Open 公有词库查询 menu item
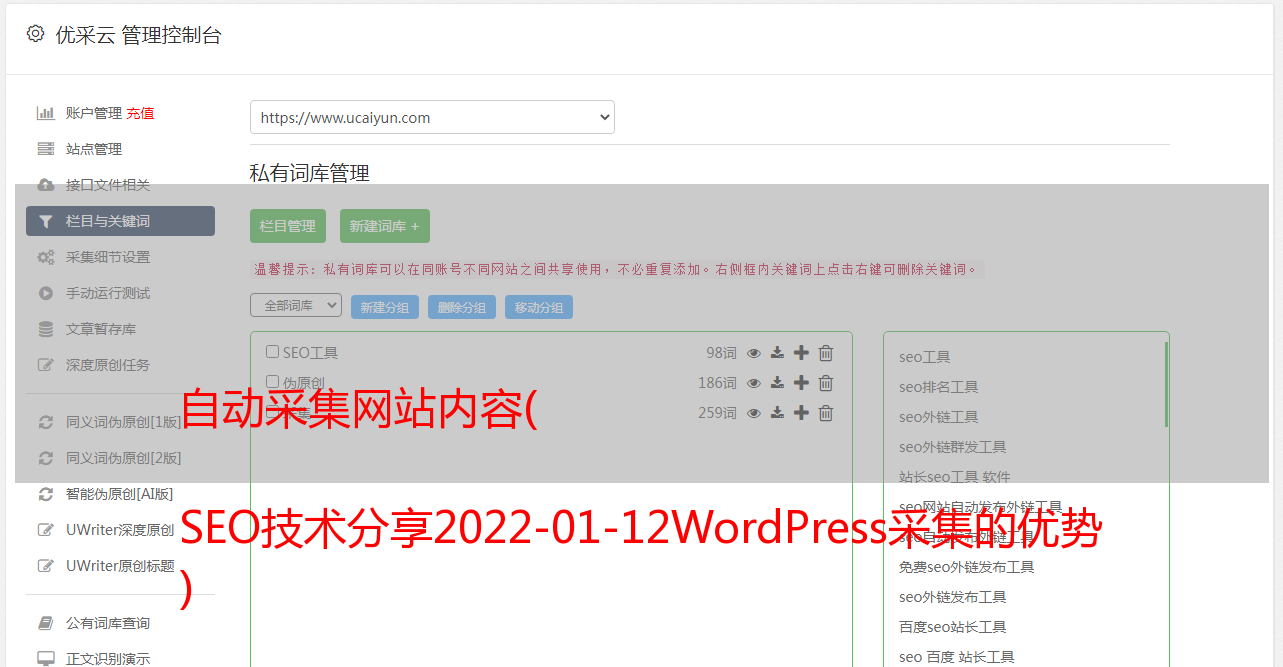Viewport: 1283px width, 667px height. tap(108, 623)
